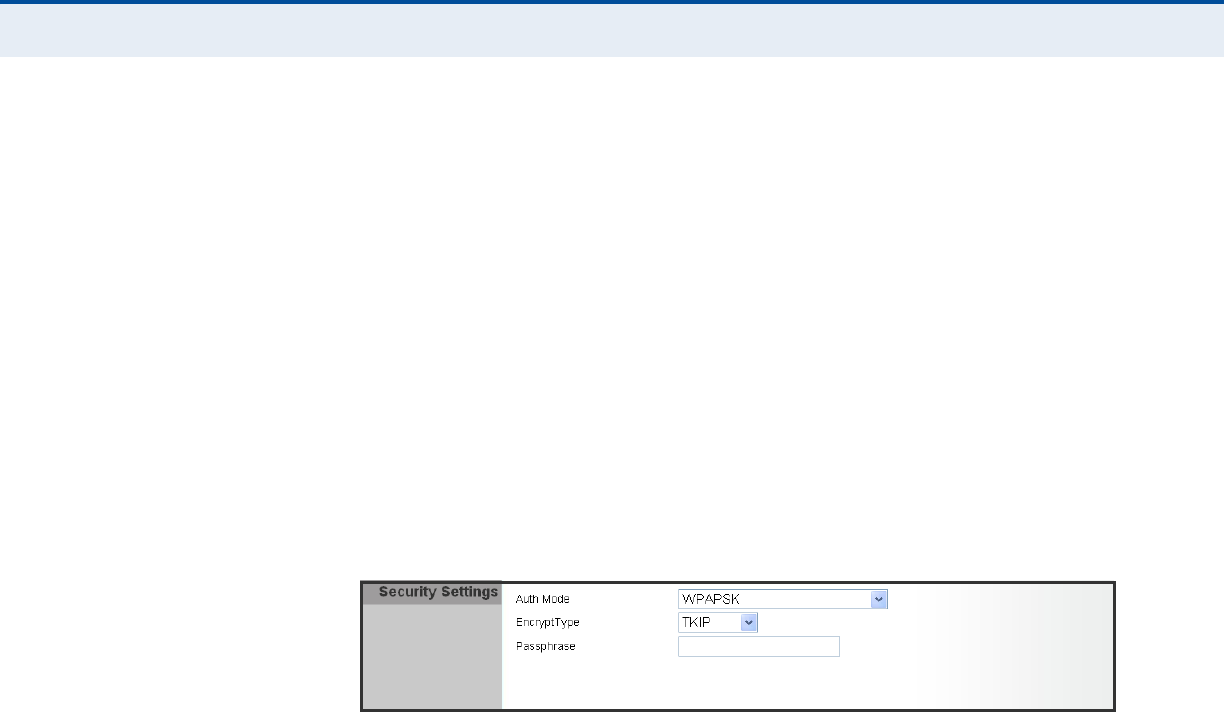Click the Passphrase label
The image size is (1224, 712).
[546, 647]
